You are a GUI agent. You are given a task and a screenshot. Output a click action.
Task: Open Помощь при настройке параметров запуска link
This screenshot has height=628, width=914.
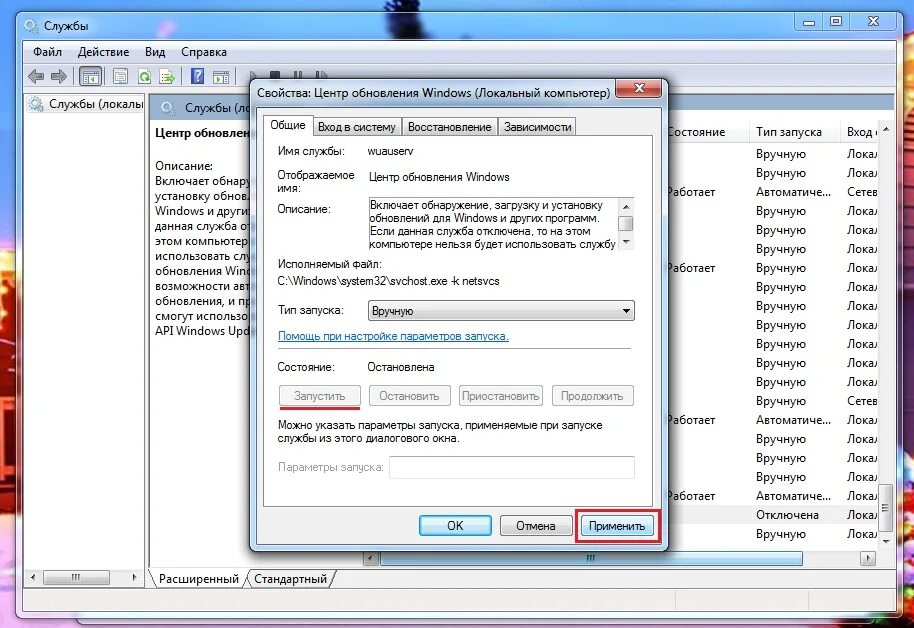(393, 336)
